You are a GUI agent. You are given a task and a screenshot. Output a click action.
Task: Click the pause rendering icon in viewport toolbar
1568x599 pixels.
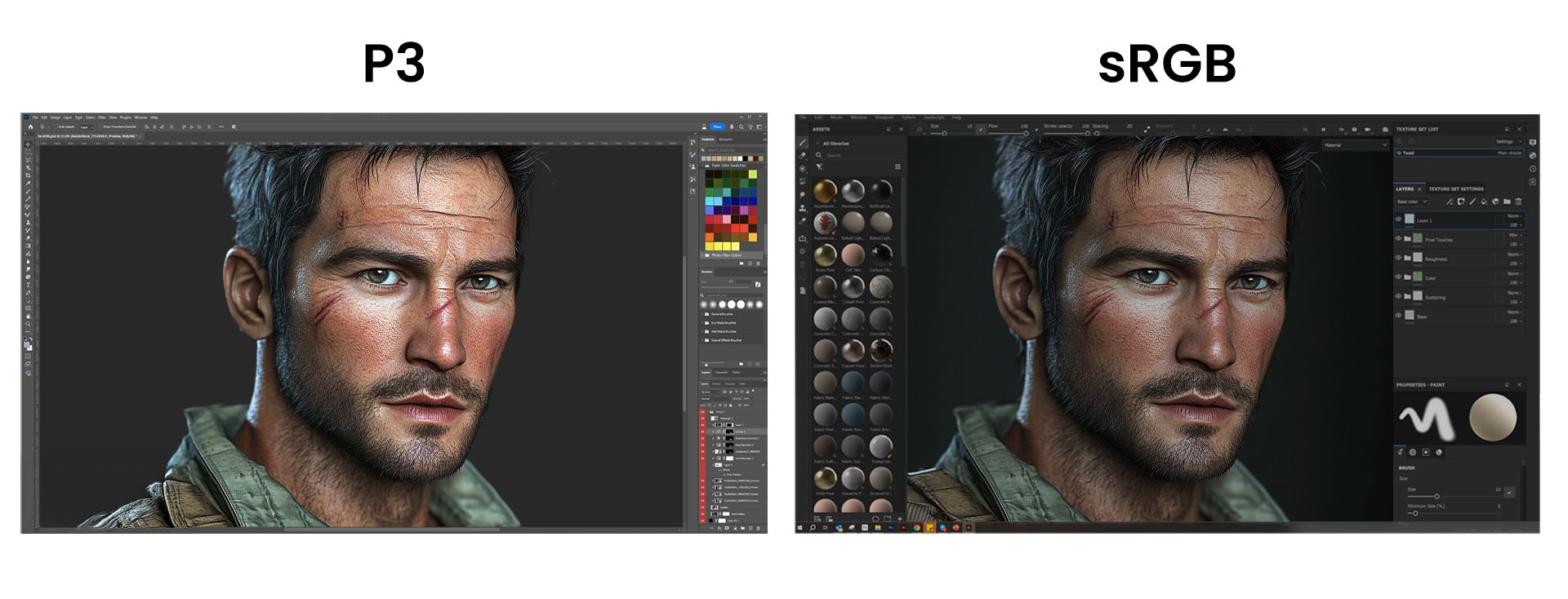coord(1323,129)
